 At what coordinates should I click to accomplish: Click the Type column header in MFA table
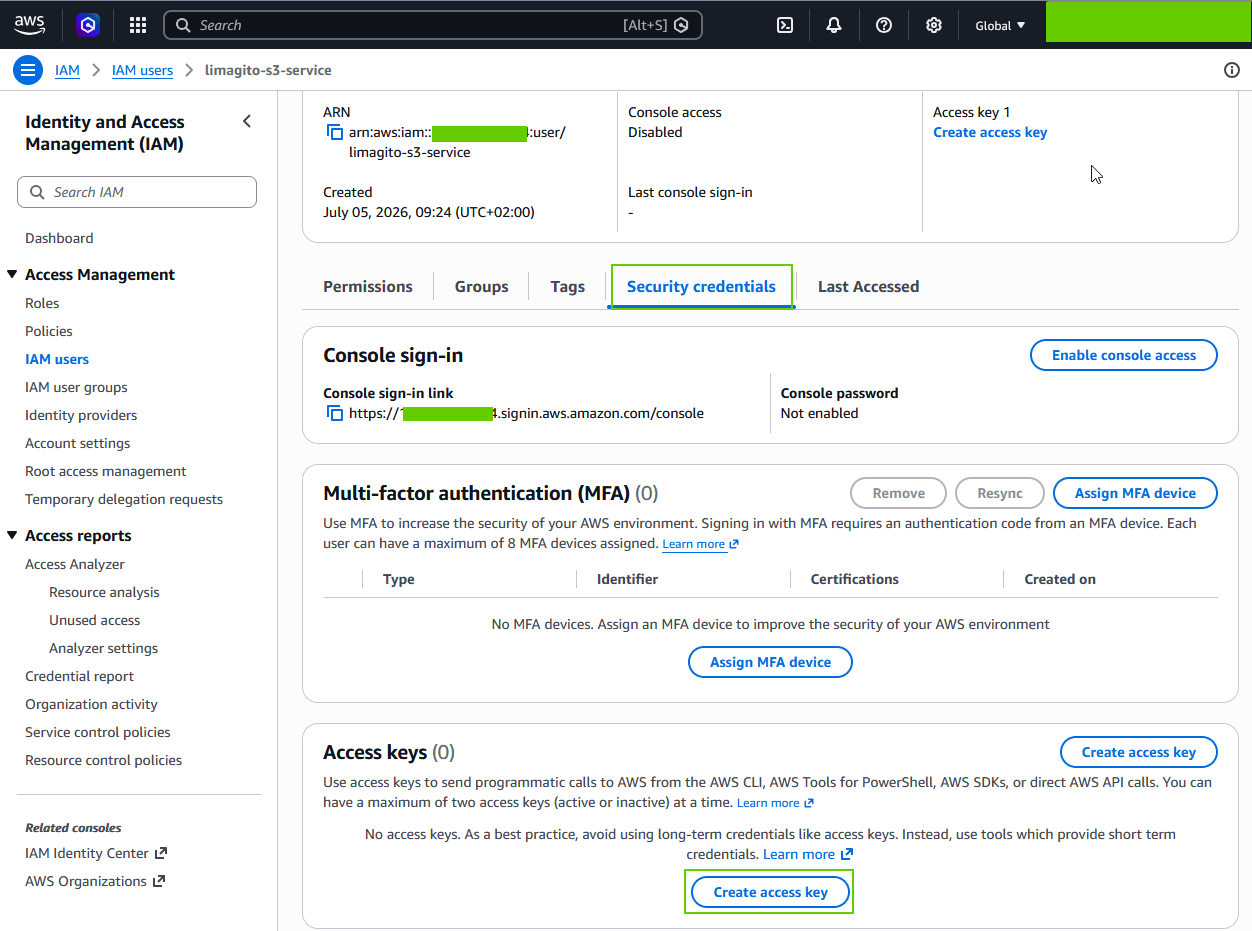point(399,579)
